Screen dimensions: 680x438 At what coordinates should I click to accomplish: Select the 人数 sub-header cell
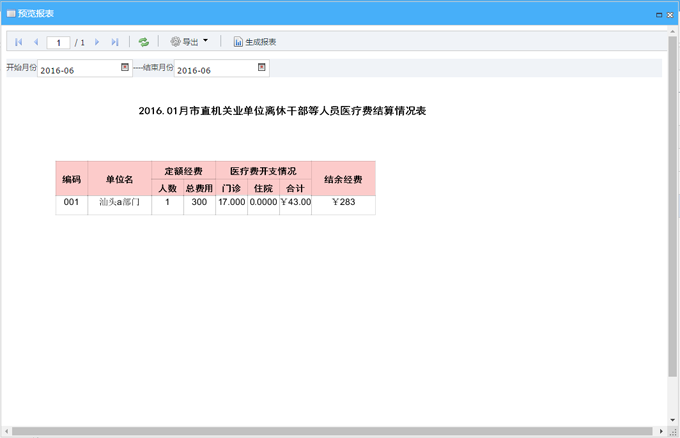pos(167,188)
